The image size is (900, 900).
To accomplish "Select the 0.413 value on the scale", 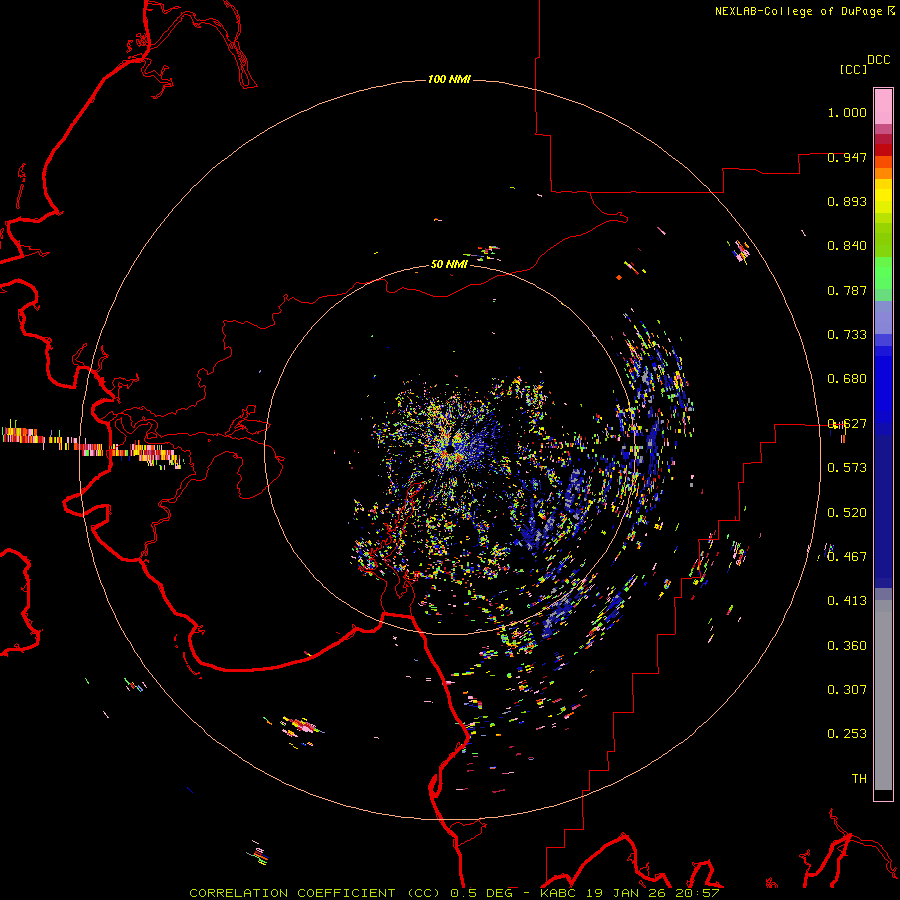I will point(847,601).
